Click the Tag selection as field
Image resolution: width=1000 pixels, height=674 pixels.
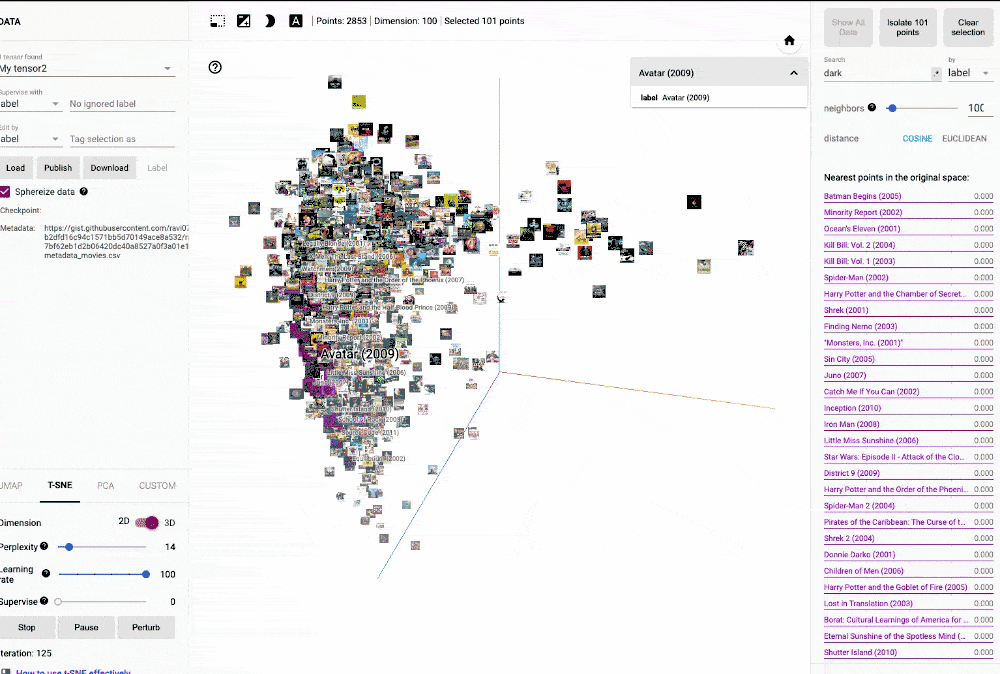[122, 139]
